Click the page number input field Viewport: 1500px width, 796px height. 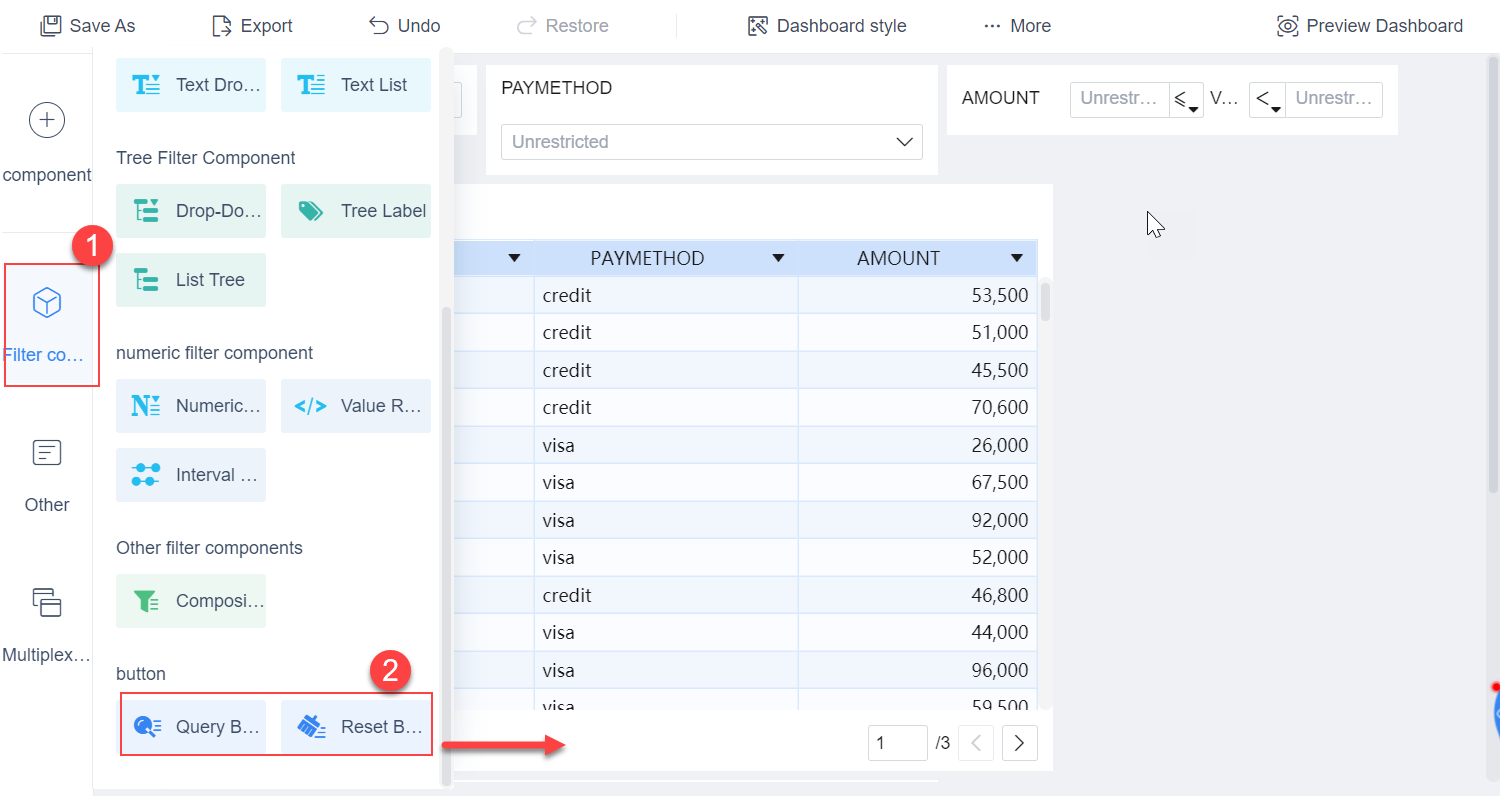pos(897,743)
